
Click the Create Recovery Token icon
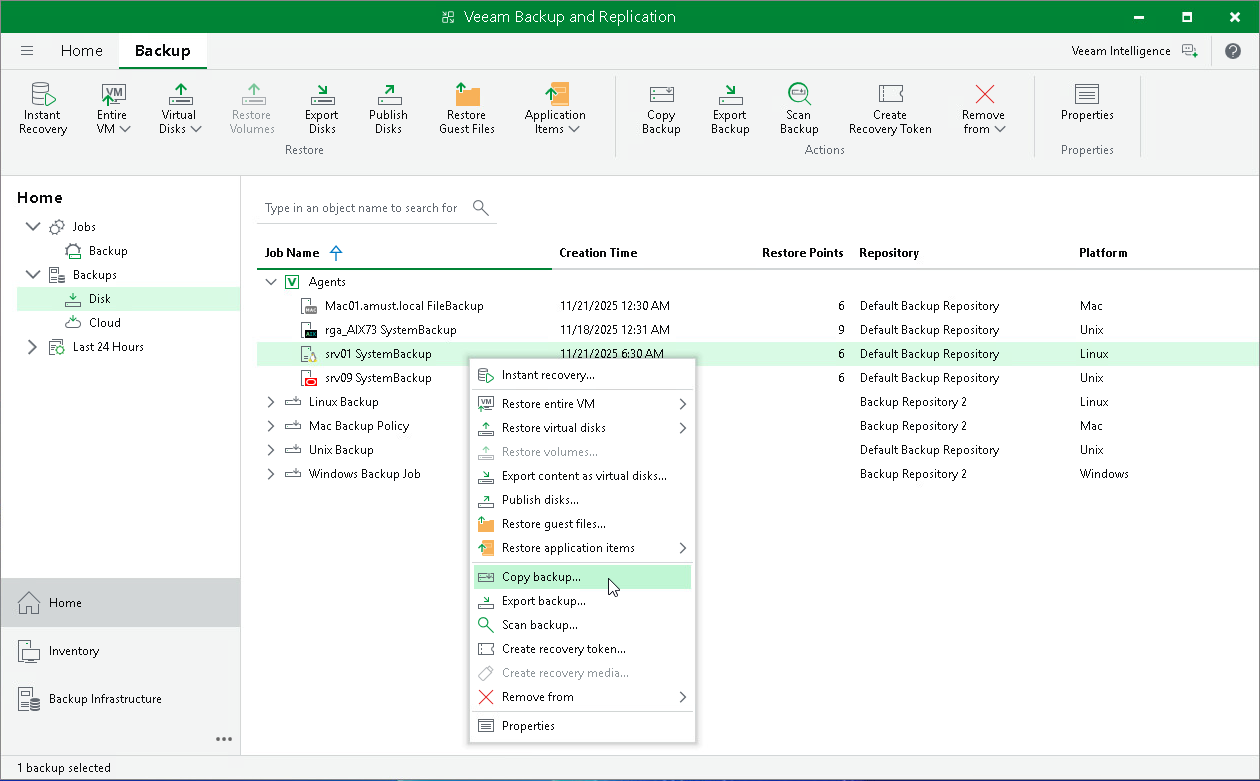pyautogui.click(x=889, y=107)
